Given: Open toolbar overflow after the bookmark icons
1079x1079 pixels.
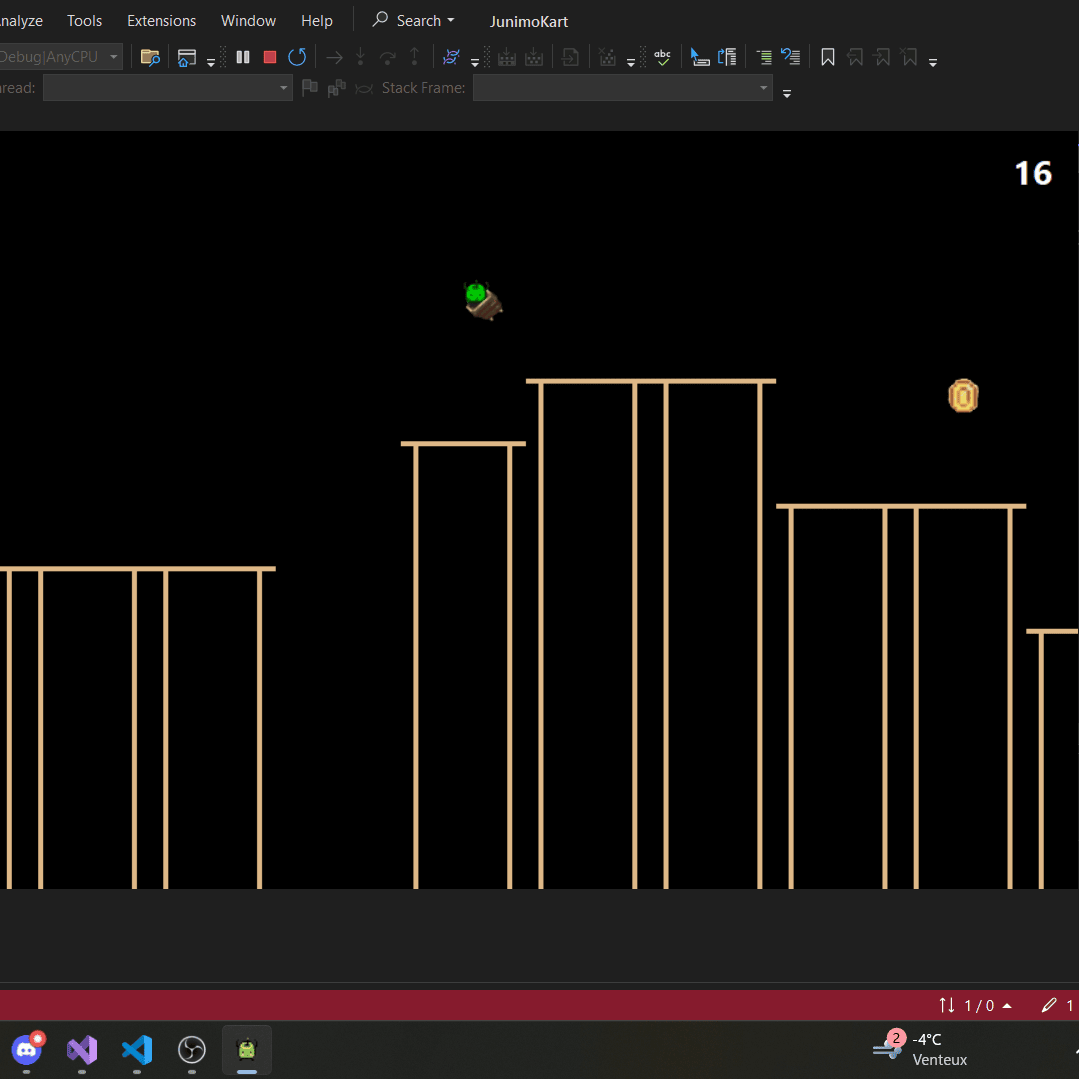Looking at the screenshot, I should tap(933, 63).
